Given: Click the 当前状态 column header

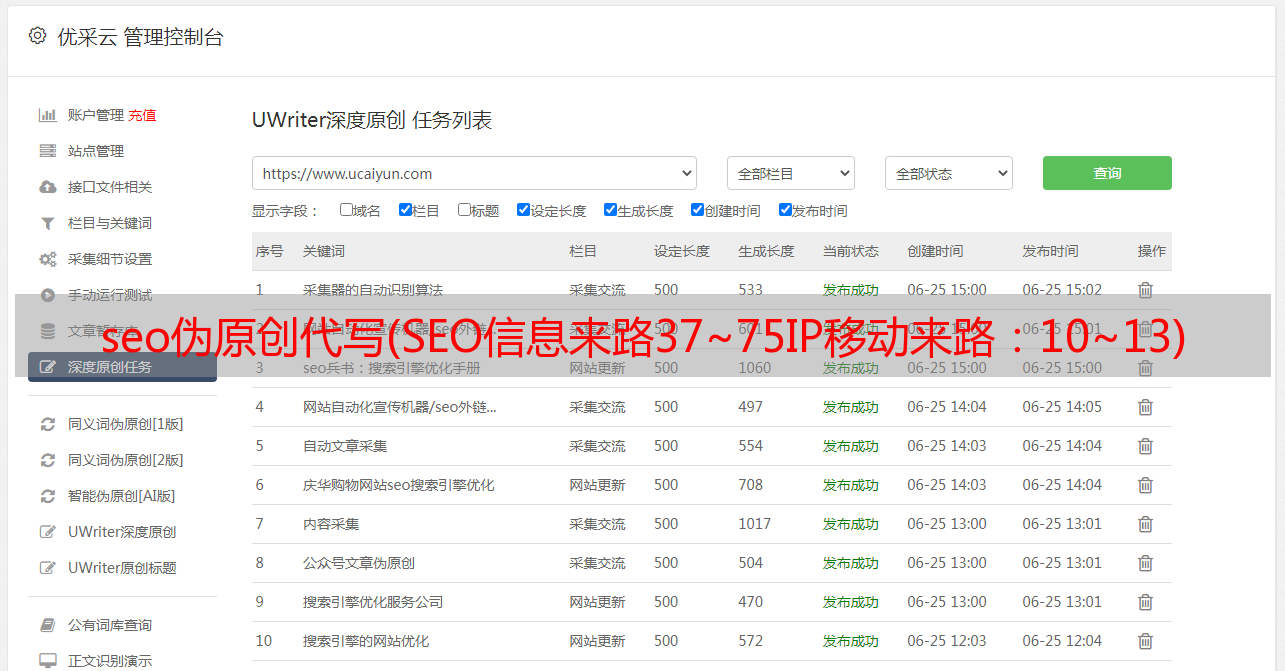Looking at the screenshot, I should (851, 251).
